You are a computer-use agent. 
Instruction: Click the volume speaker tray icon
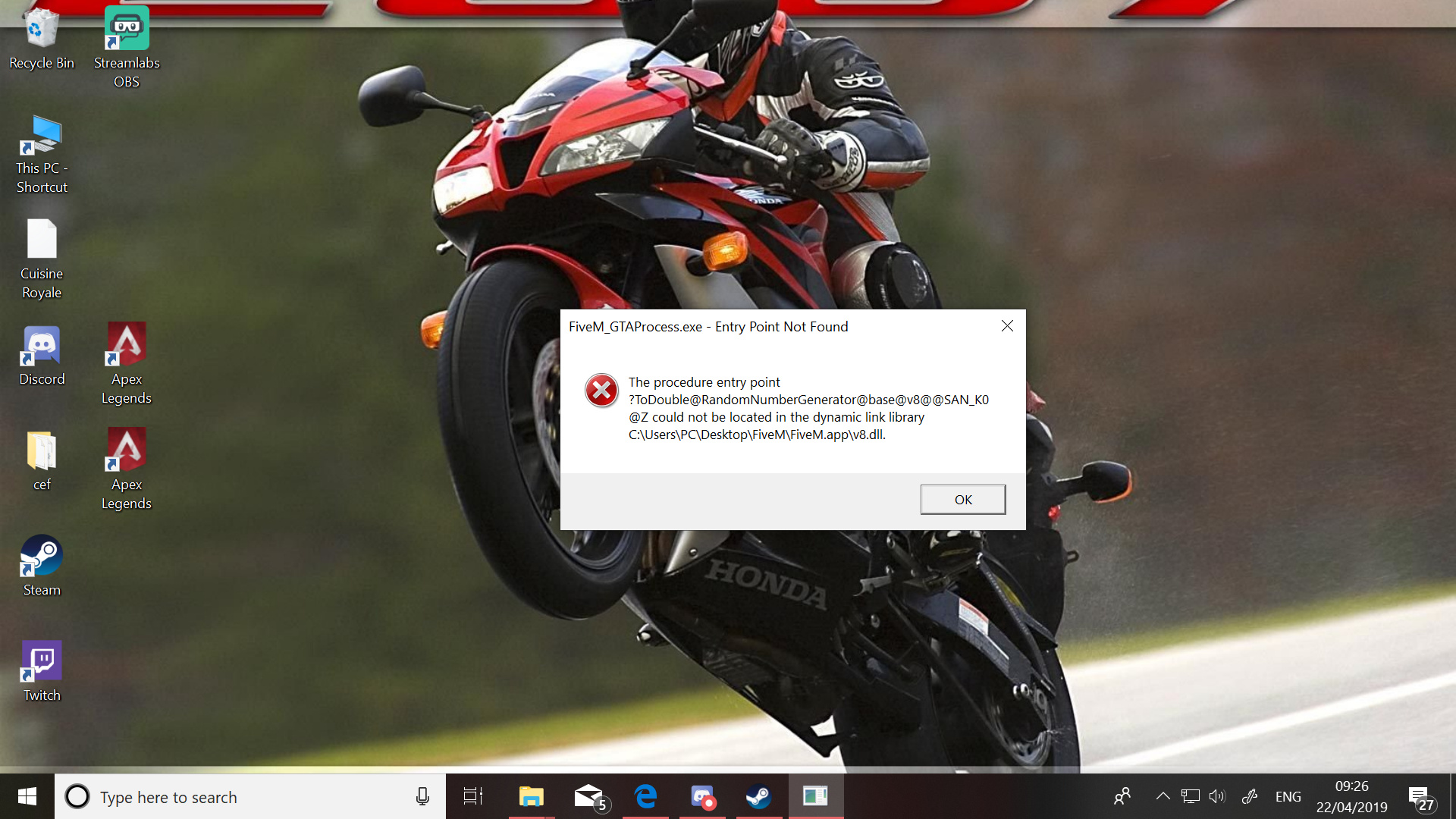click(1216, 796)
